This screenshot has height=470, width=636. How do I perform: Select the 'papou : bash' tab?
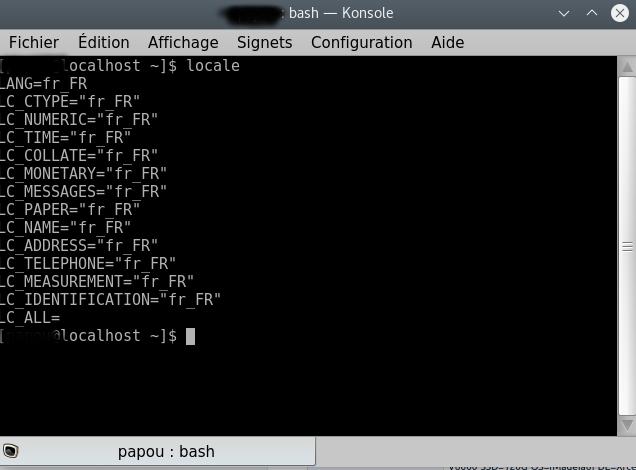[x=157, y=451]
